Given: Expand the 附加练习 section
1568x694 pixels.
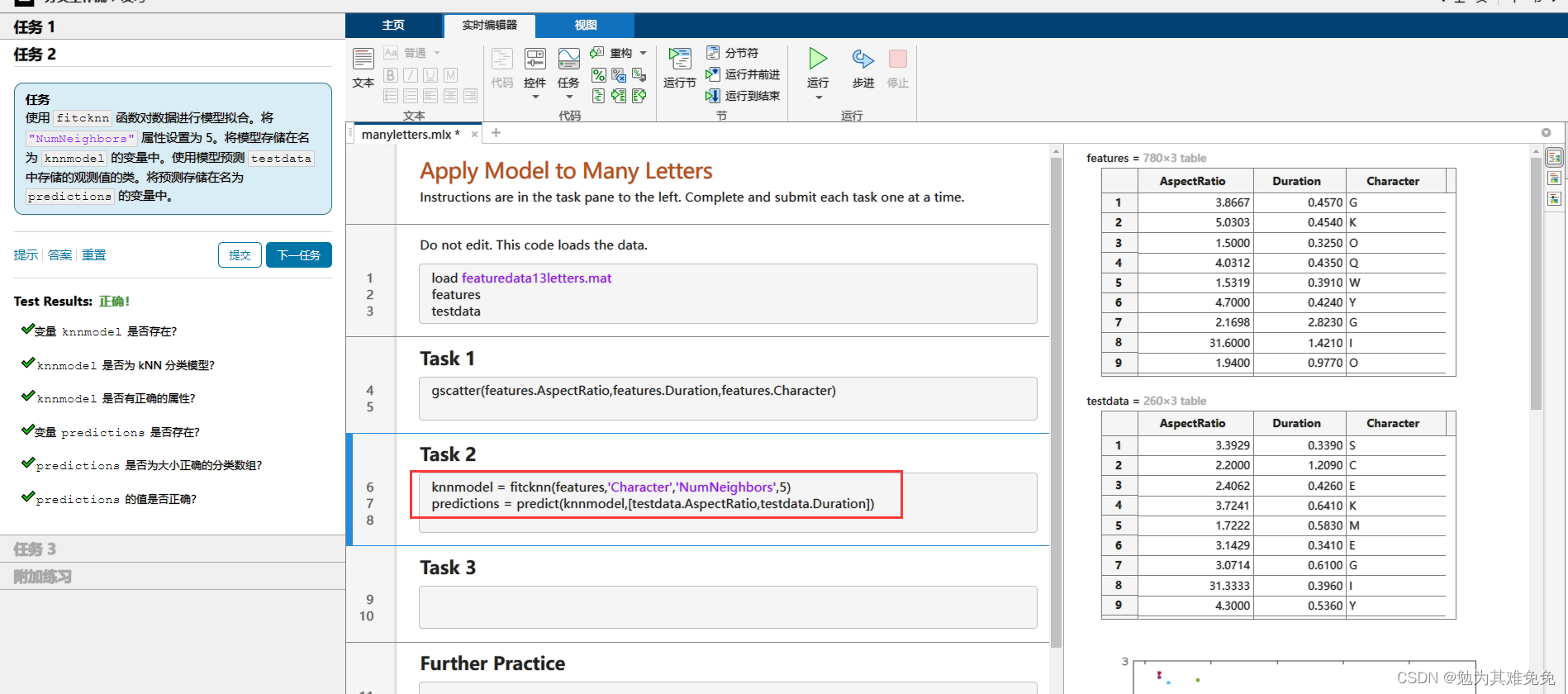Looking at the screenshot, I should pyautogui.click(x=173, y=576).
